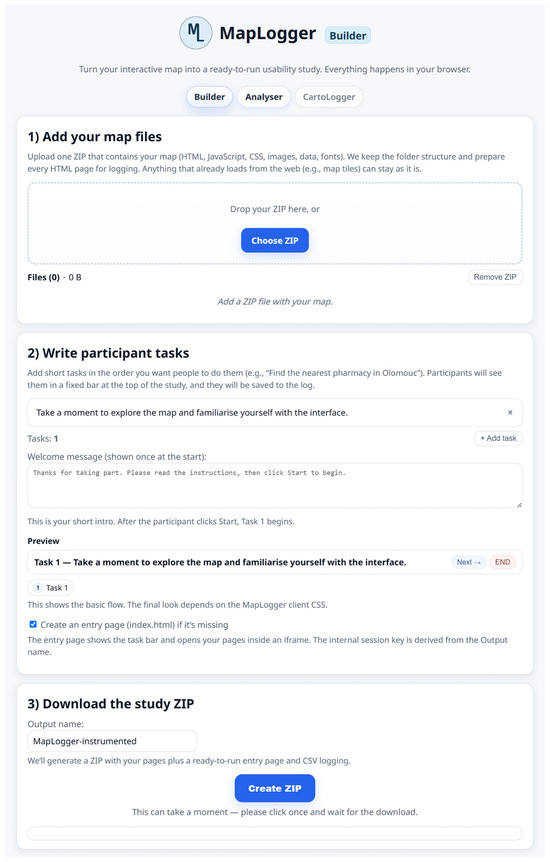The height and width of the screenshot is (862, 550).
Task: Click inside the Welcome message textarea
Action: [275, 485]
